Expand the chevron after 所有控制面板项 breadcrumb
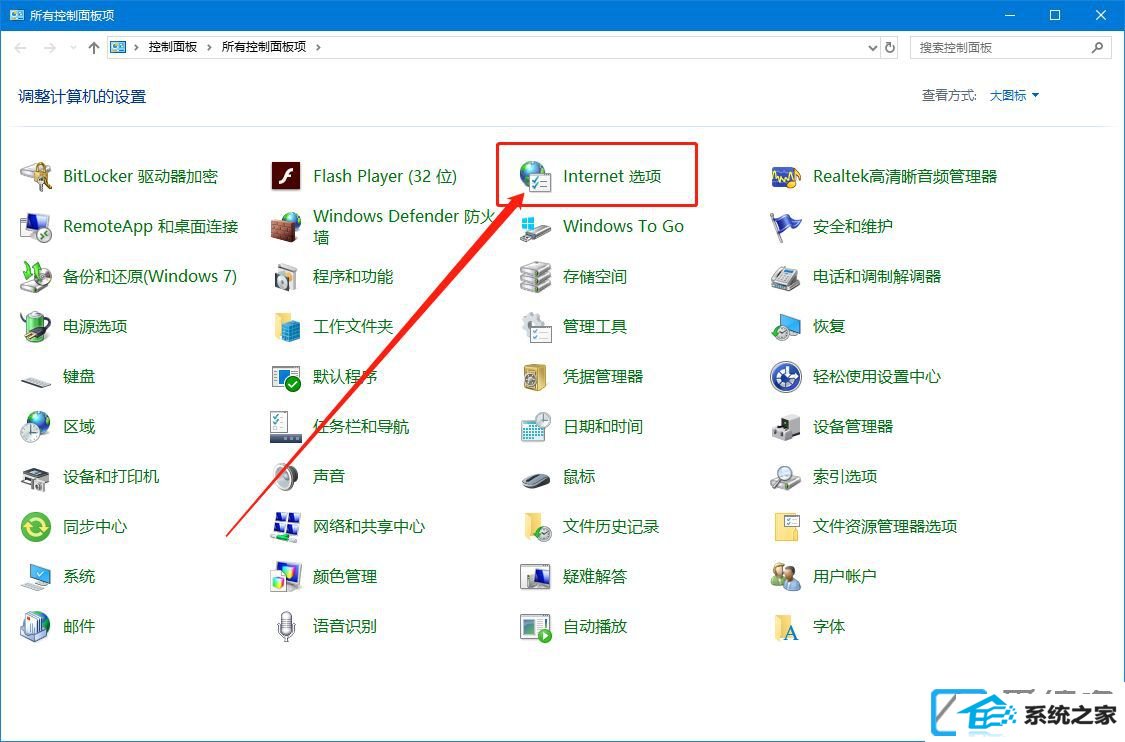This screenshot has height=742, width=1125. click(x=318, y=47)
